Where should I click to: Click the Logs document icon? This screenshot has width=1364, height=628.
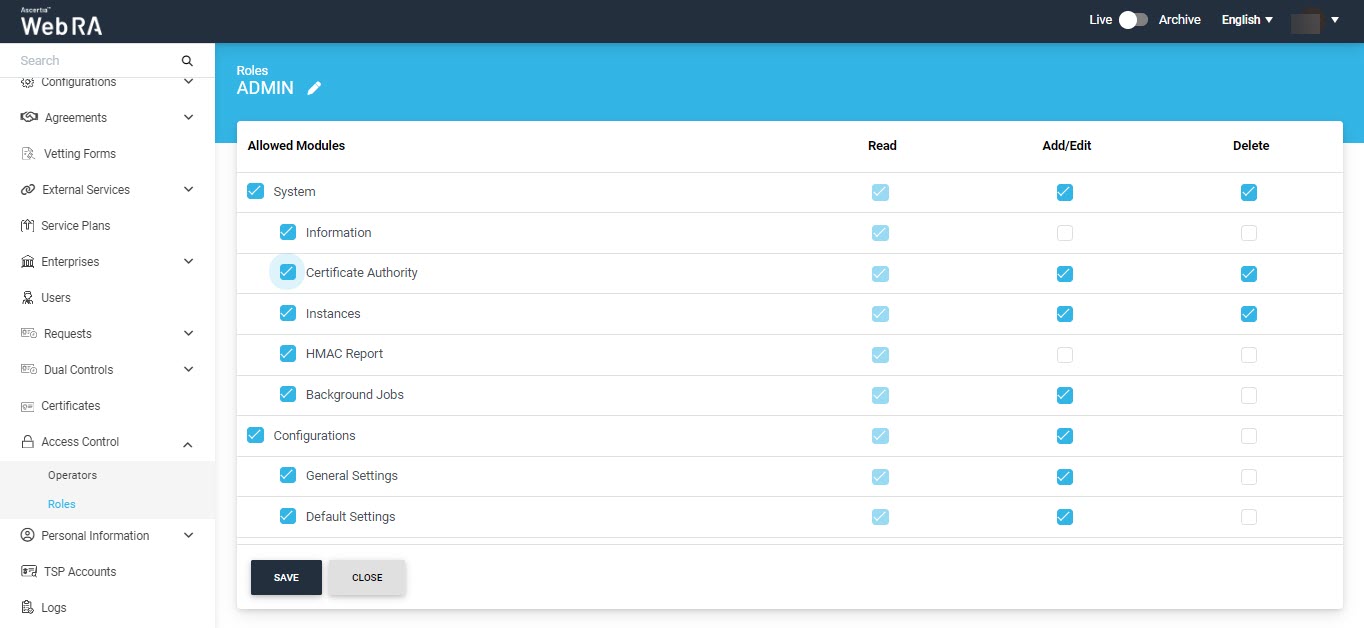tap(28, 607)
